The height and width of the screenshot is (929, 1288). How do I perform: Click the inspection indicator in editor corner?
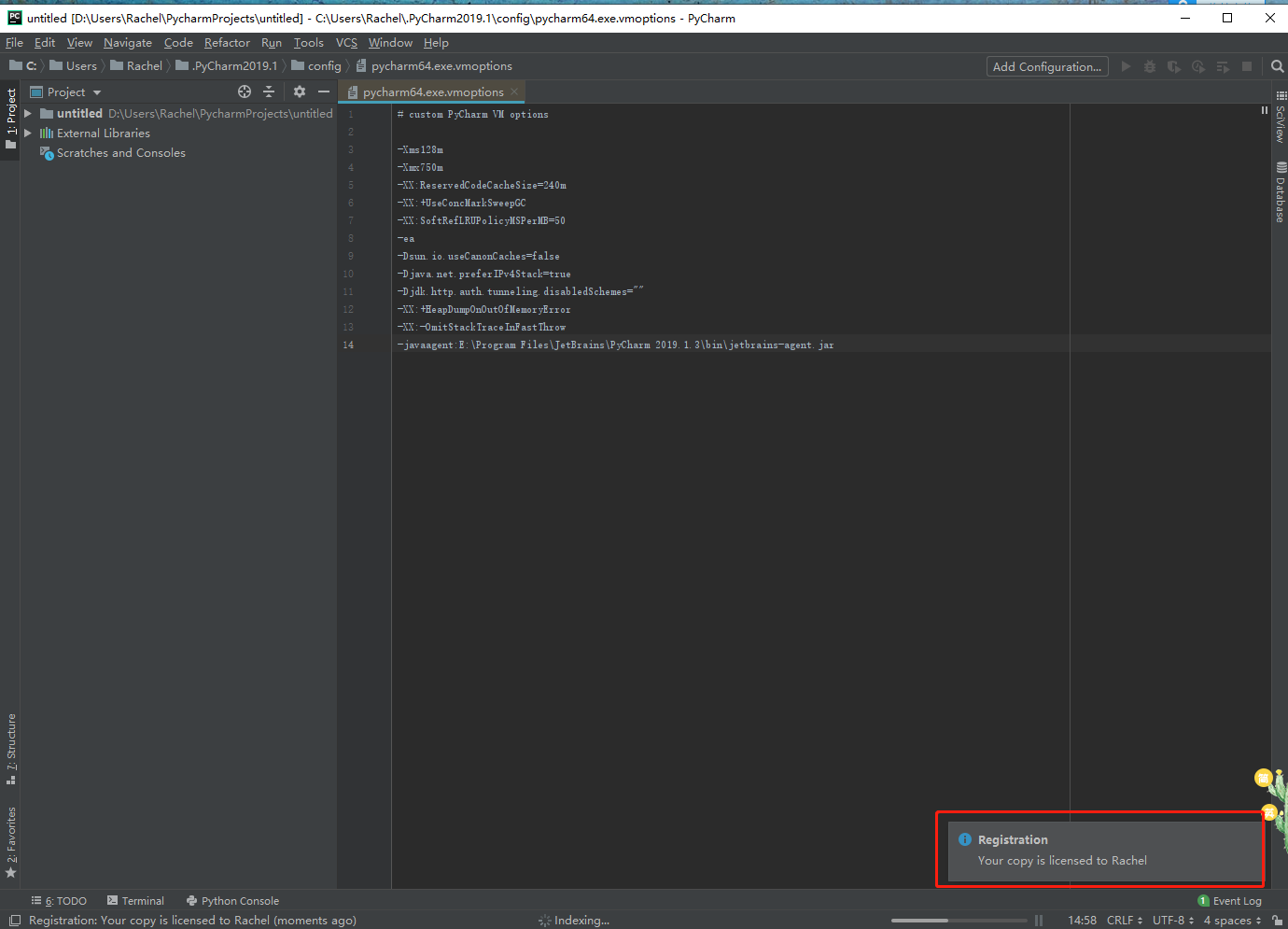click(x=1265, y=110)
